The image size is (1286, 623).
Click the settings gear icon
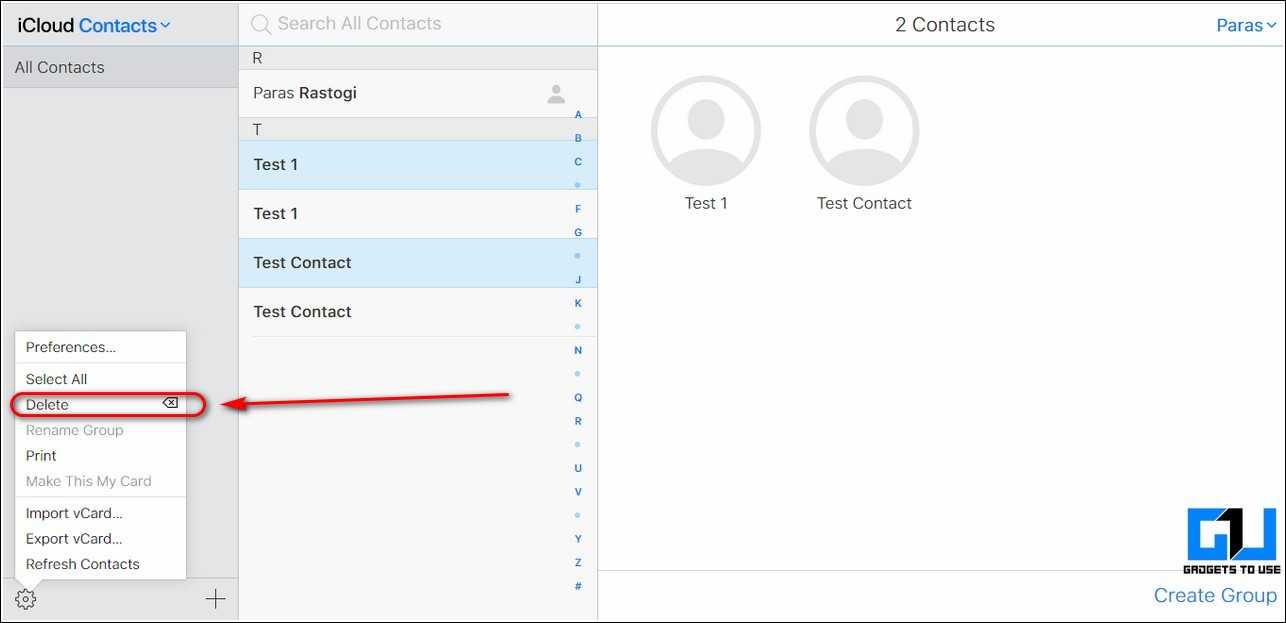[26, 599]
